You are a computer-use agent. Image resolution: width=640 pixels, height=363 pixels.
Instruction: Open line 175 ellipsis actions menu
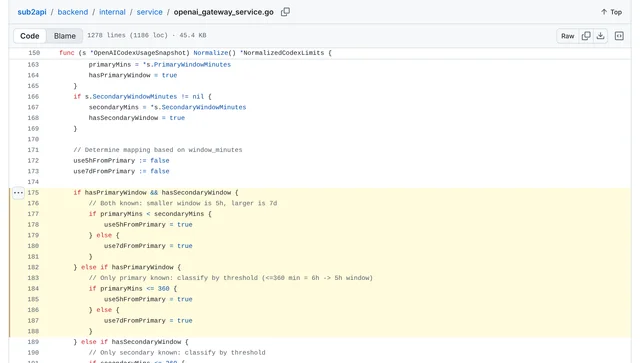(18, 193)
